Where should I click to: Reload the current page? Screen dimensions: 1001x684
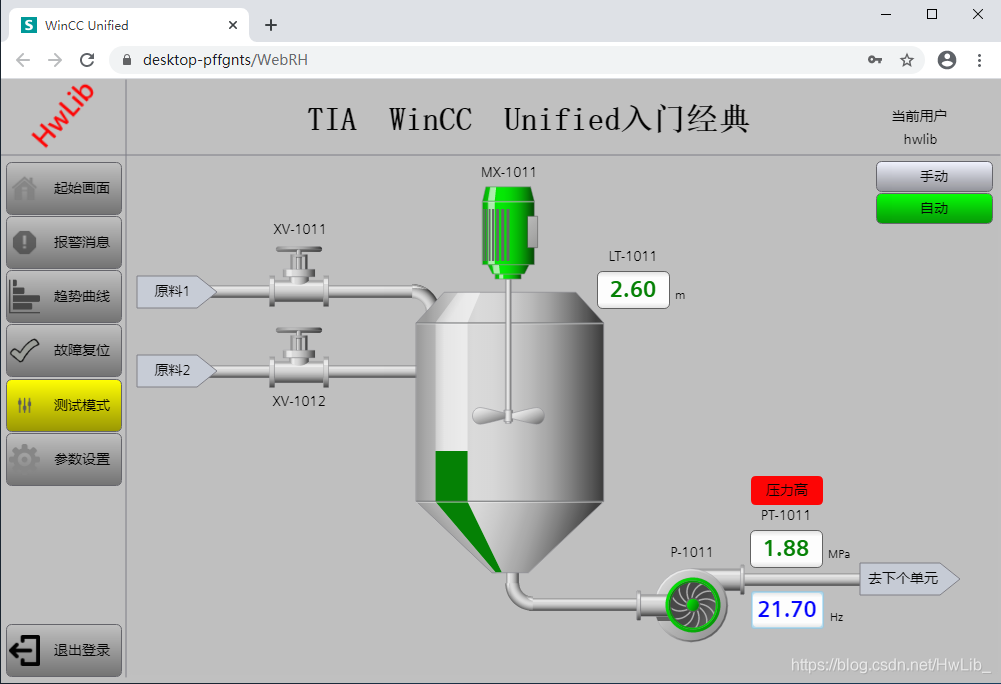(87, 60)
